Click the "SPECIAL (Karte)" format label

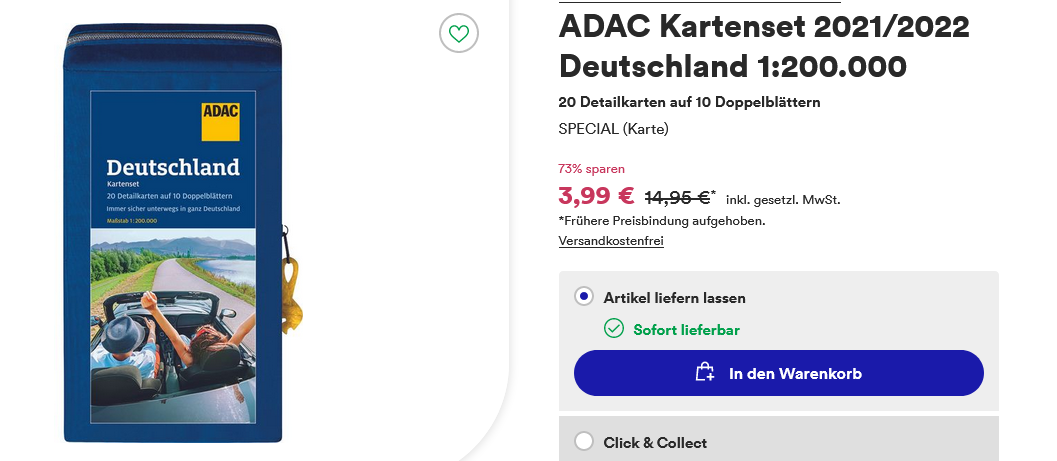[x=613, y=129]
